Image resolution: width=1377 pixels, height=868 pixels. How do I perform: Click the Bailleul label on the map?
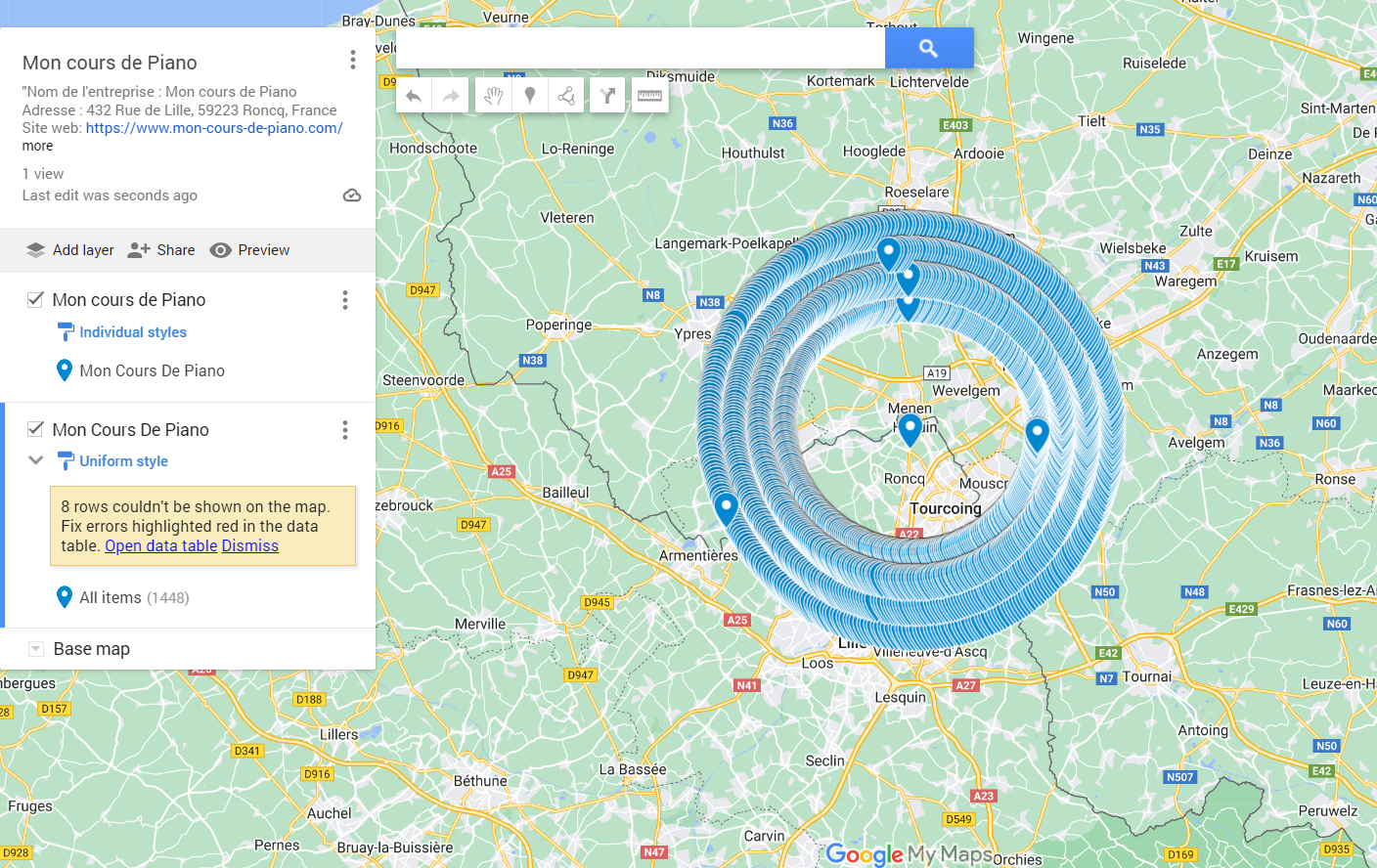566,493
